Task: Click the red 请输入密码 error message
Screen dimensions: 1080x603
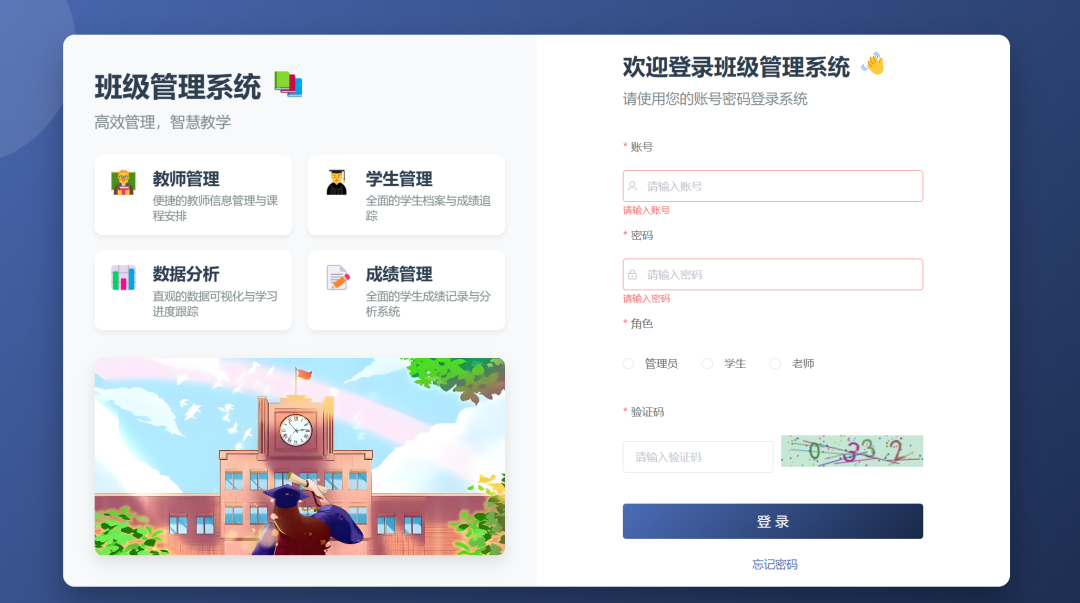Action: coord(646,298)
